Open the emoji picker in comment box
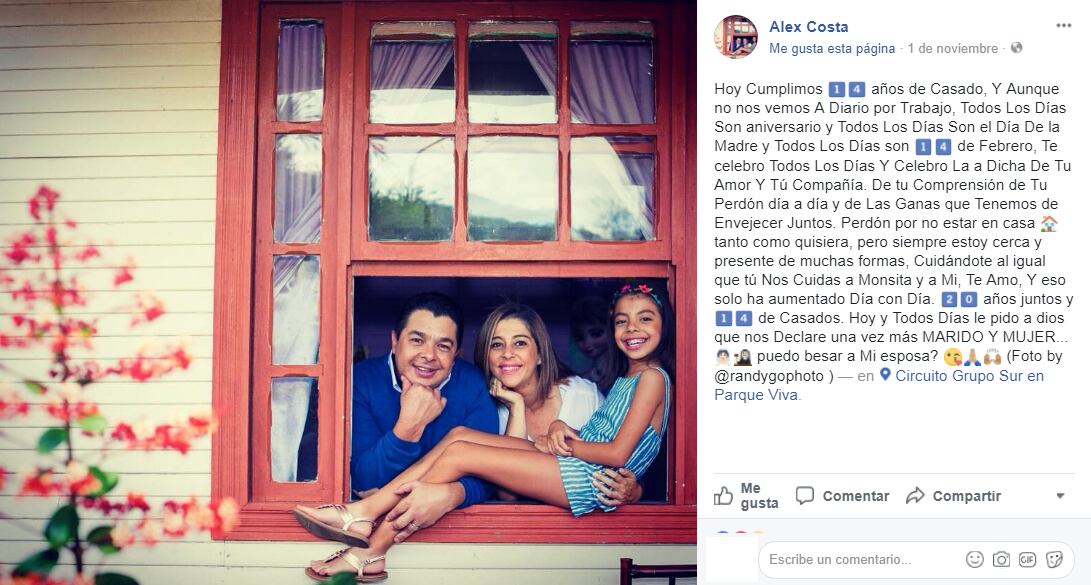1091x585 pixels. [x=975, y=559]
